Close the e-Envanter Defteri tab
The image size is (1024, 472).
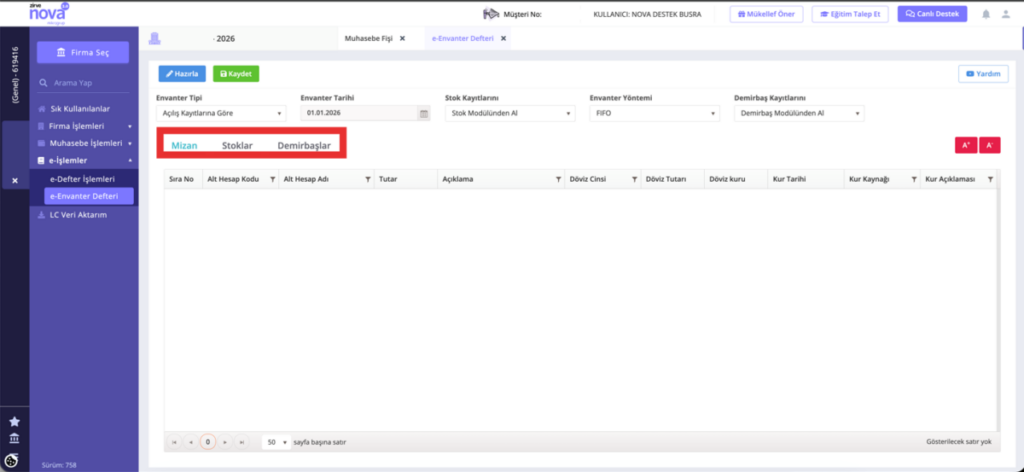(503, 39)
